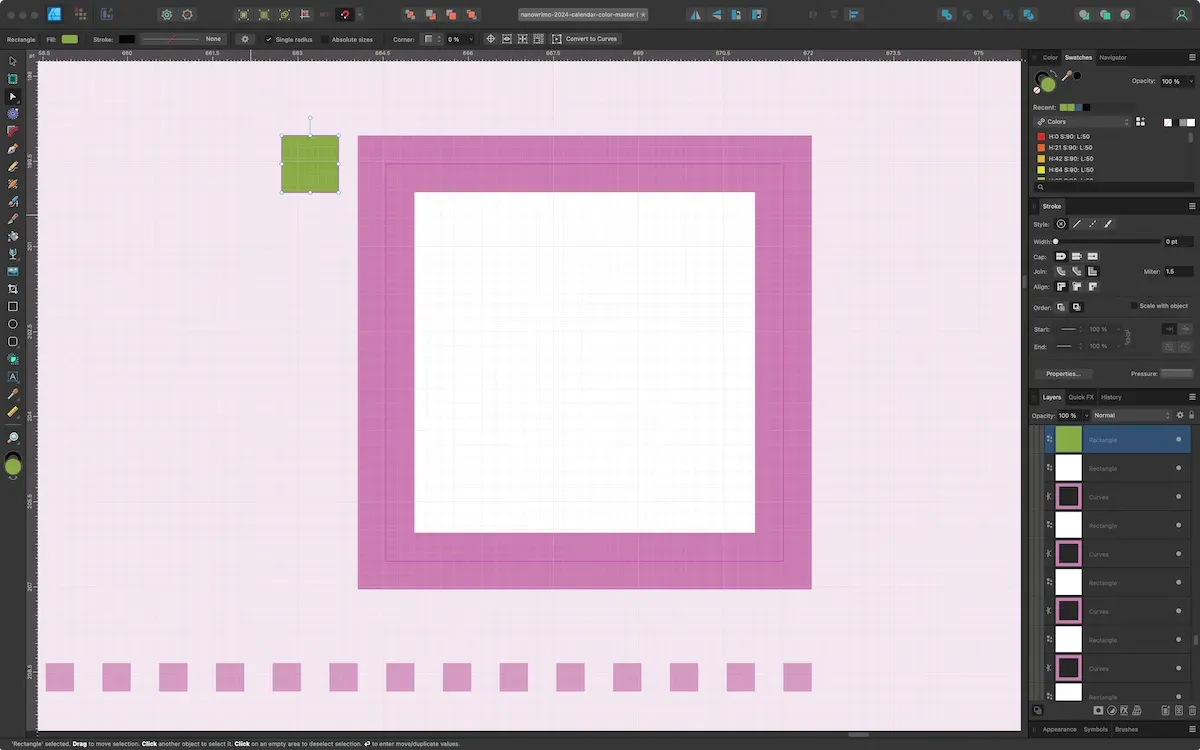Click the eyedropper color picker icon
This screenshot has width=1200, height=750.
point(1067,76)
